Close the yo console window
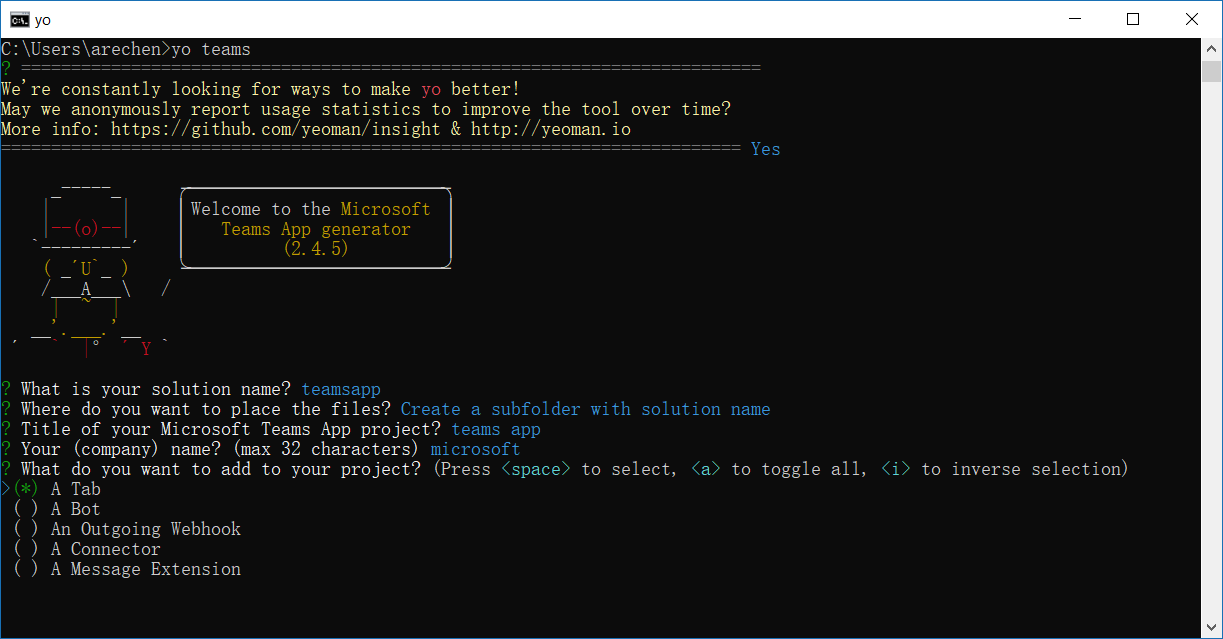1223x639 pixels. (x=1192, y=19)
